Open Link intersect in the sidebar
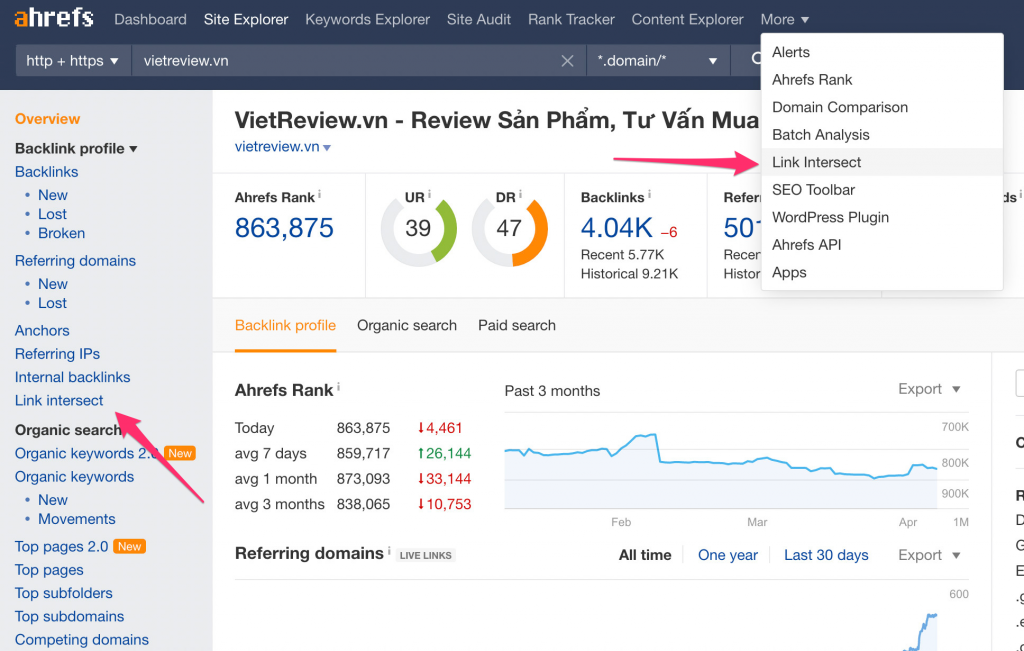The image size is (1024, 651). pyautogui.click(x=59, y=400)
